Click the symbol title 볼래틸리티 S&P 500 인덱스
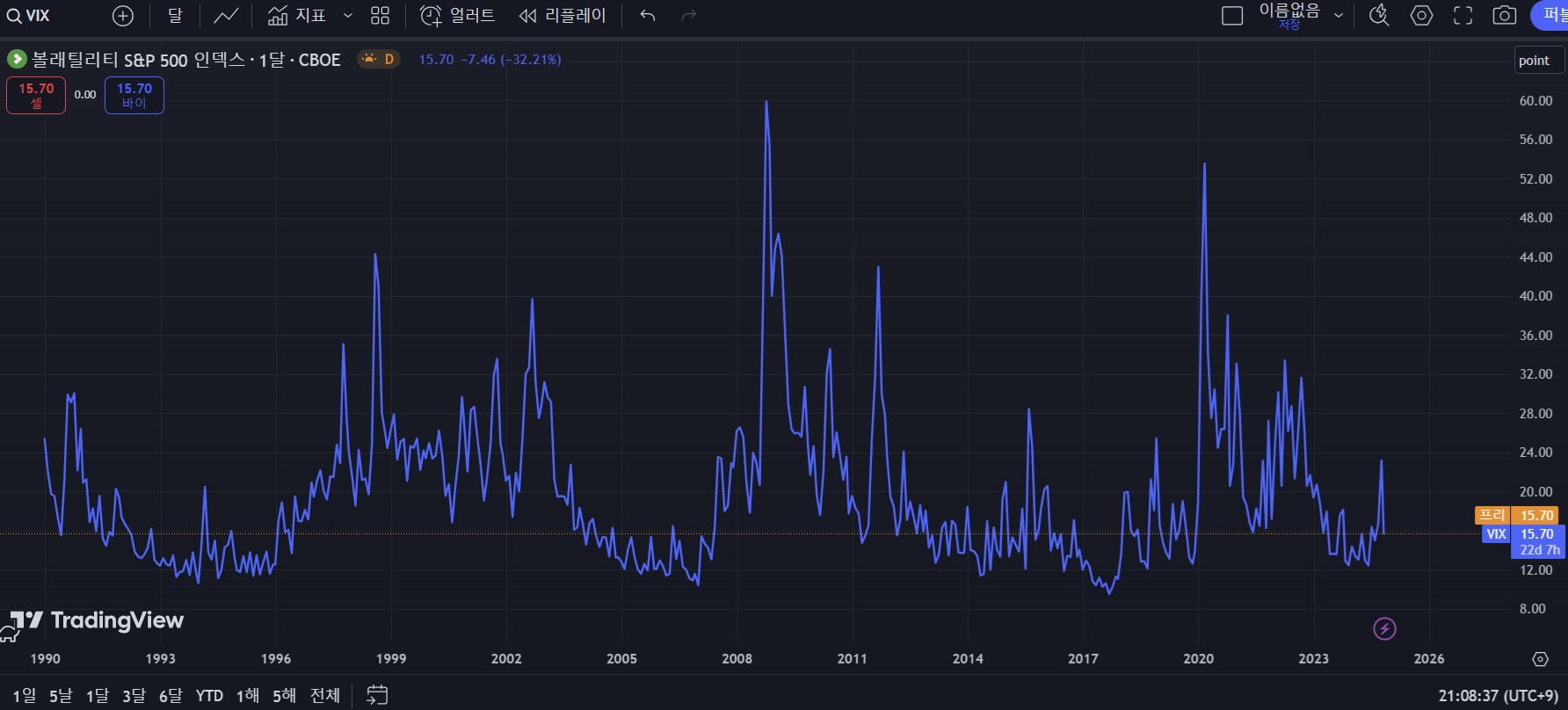 click(139, 60)
